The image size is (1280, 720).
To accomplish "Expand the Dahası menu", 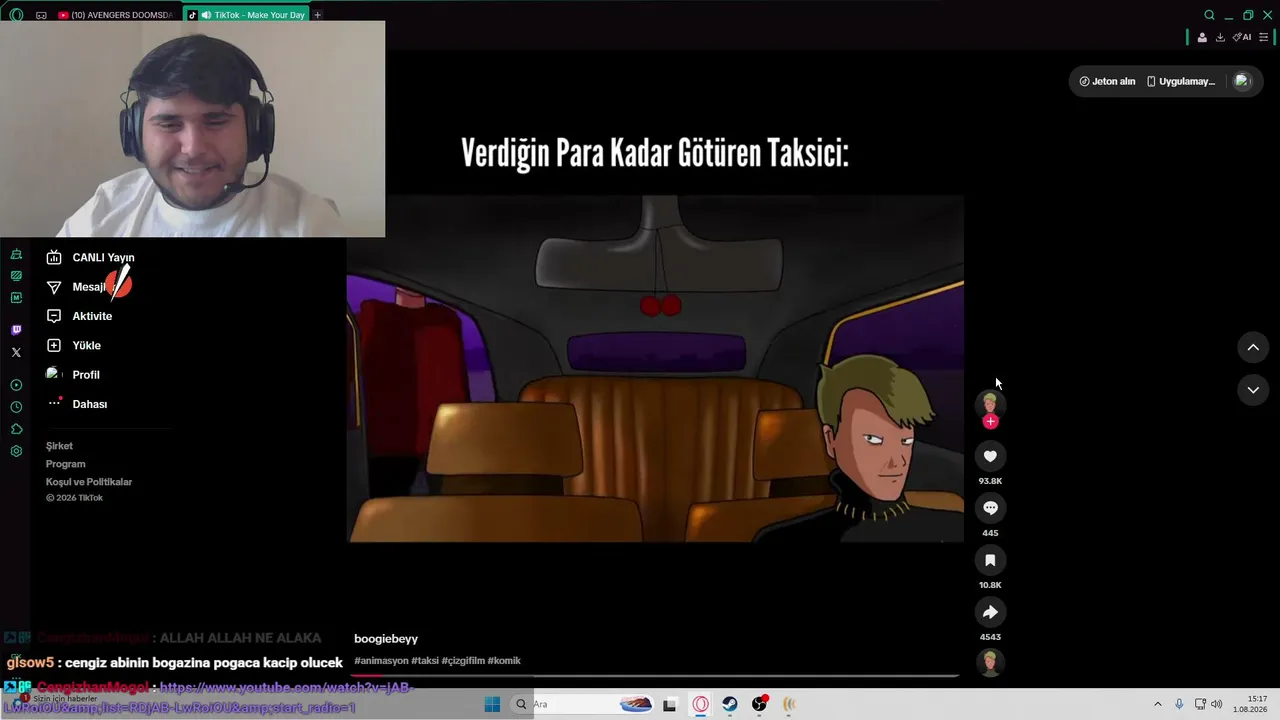I will [77, 404].
